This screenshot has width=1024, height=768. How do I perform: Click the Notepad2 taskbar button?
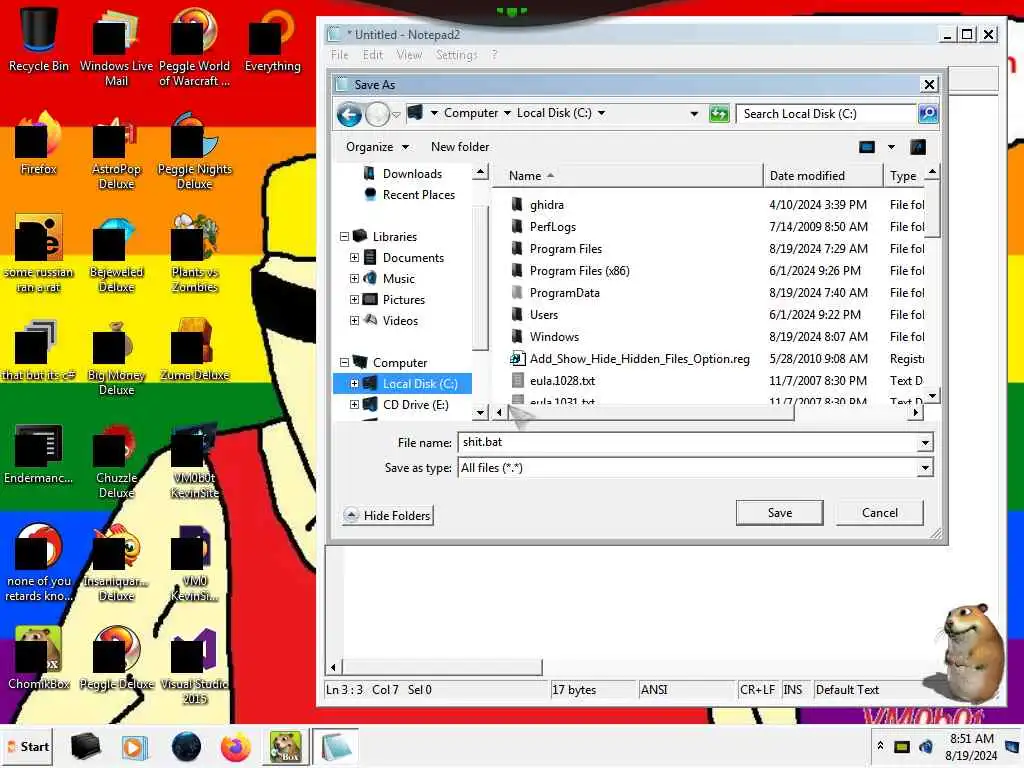[336, 746]
